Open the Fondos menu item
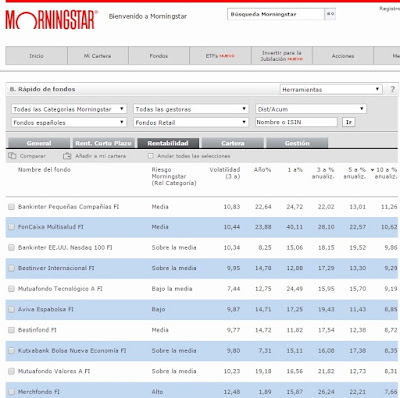This screenshot has height=398, width=400. [159, 56]
